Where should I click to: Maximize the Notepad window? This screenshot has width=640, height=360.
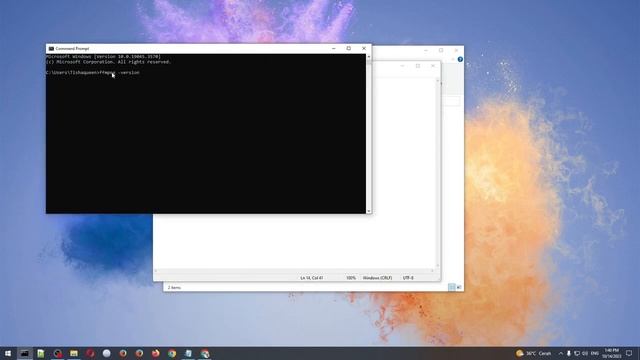418,66
